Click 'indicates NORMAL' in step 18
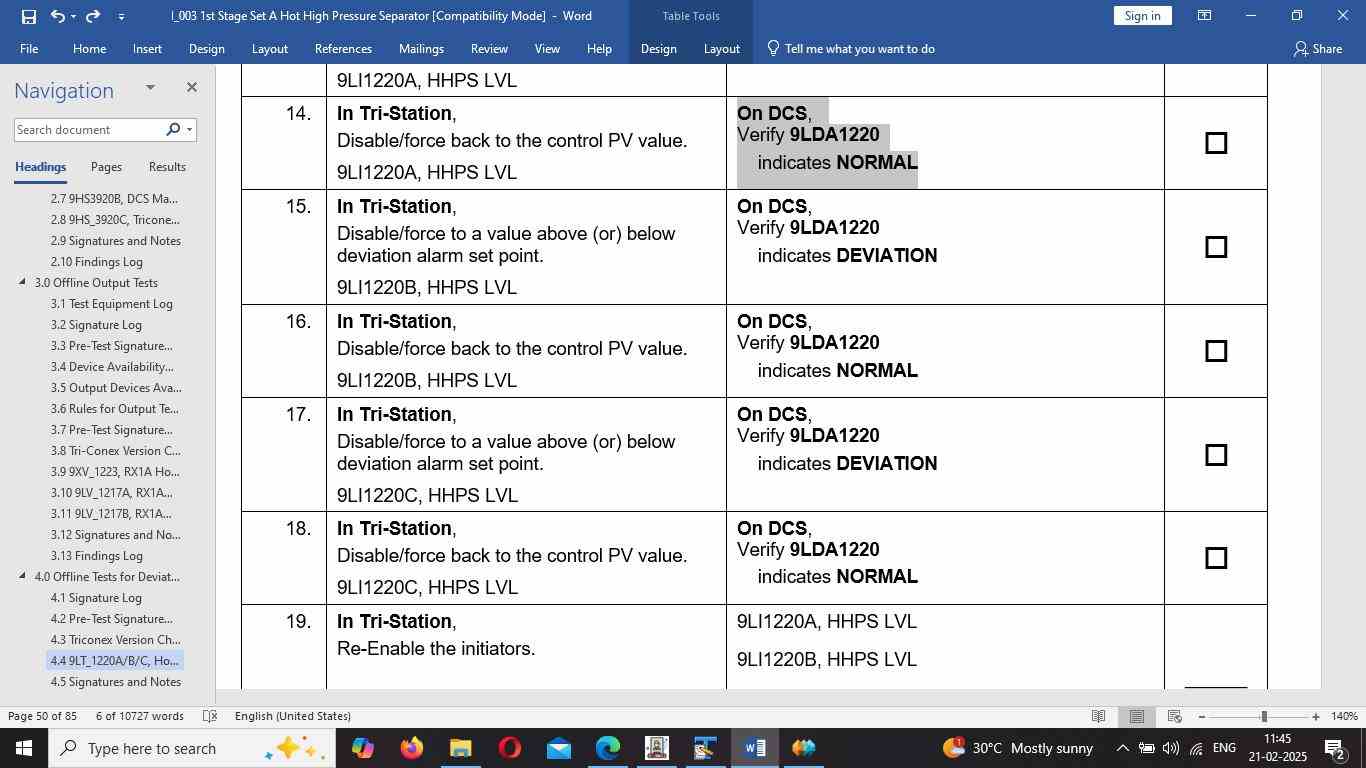This screenshot has height=768, width=1366. click(838, 577)
